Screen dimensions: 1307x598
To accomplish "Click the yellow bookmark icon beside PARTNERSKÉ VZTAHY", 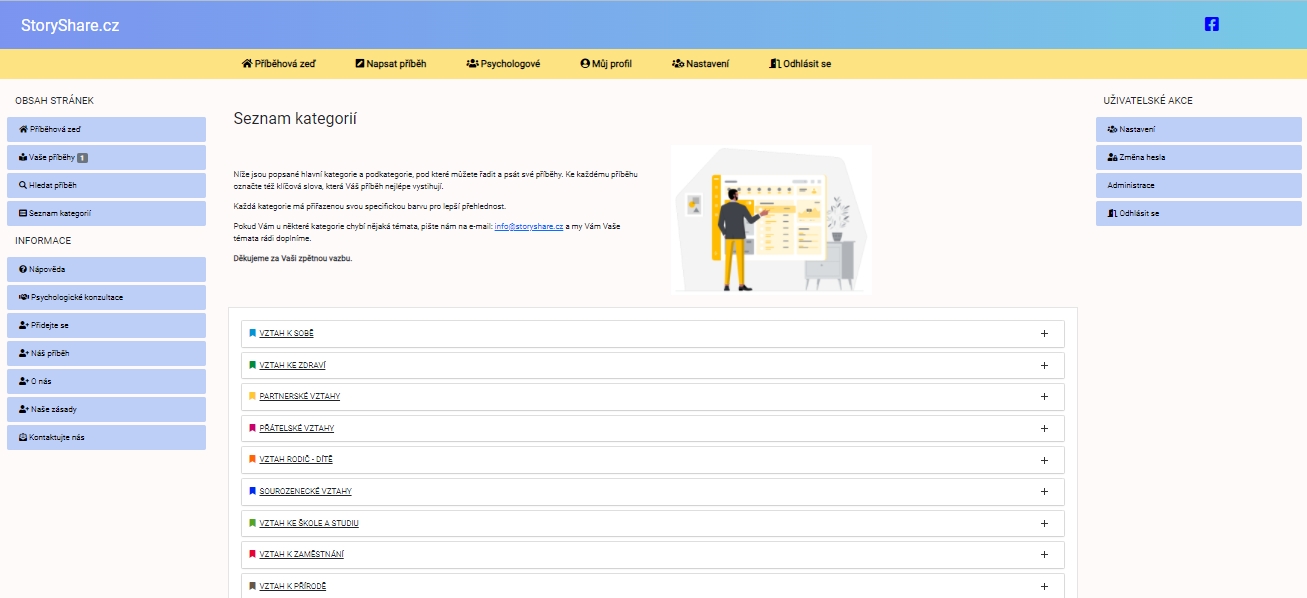I will 252,397.
